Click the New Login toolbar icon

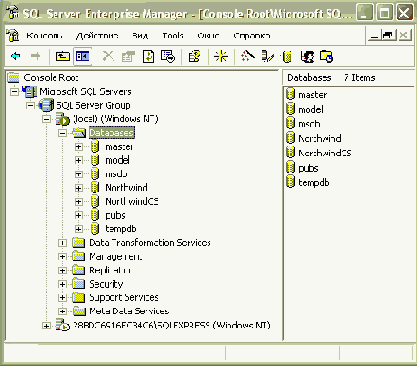(307, 56)
